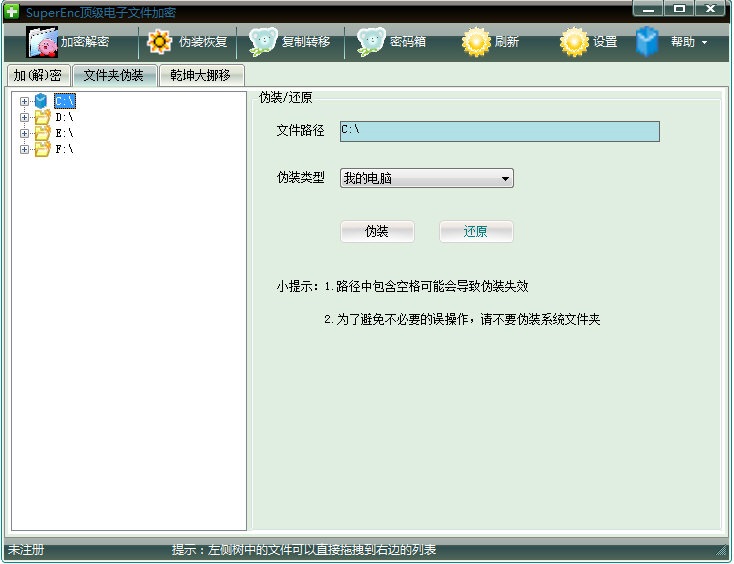Click the F:\ folder icon
Viewport: 734px width, 564px height.
coord(42,149)
